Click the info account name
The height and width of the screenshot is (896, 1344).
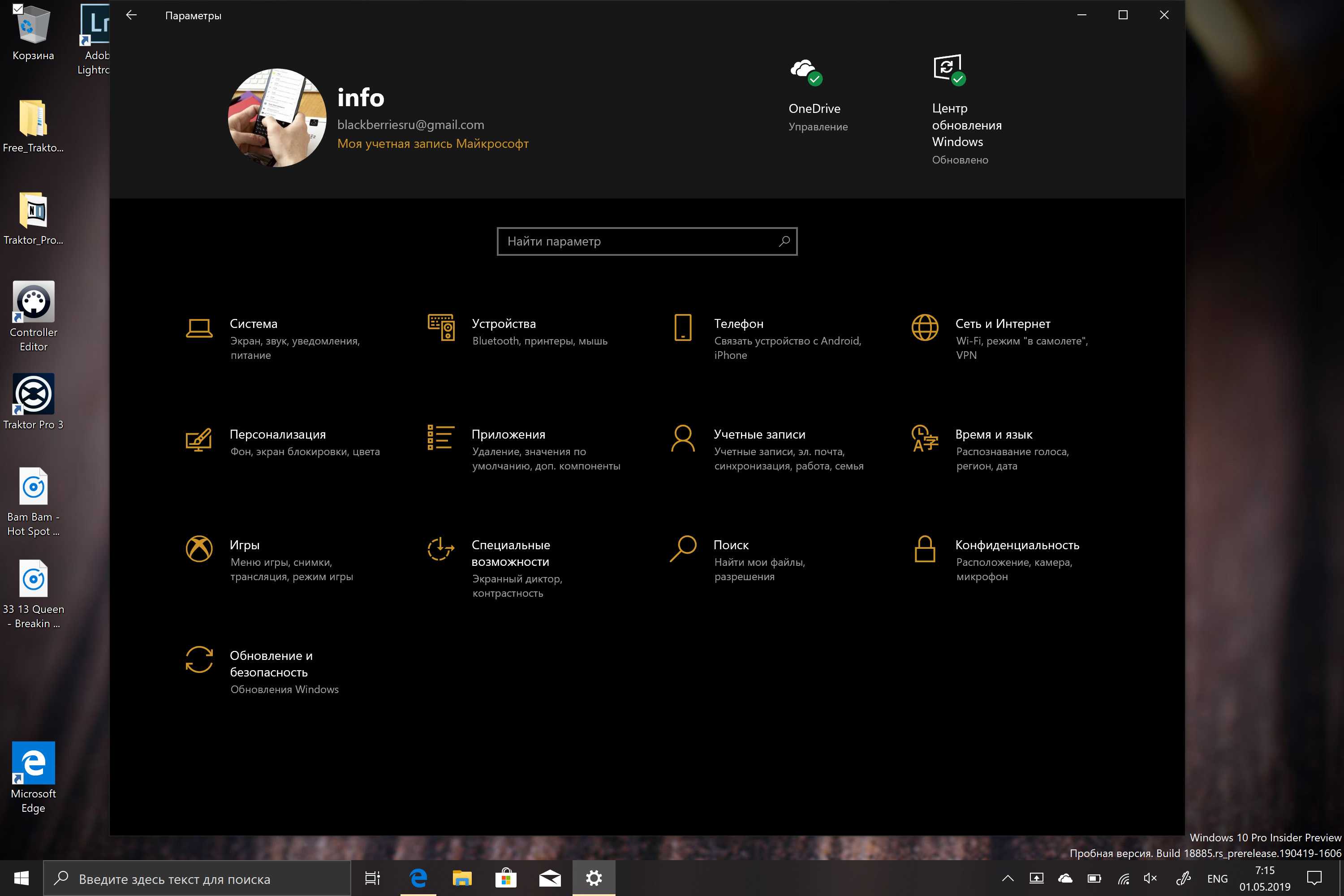tap(361, 98)
